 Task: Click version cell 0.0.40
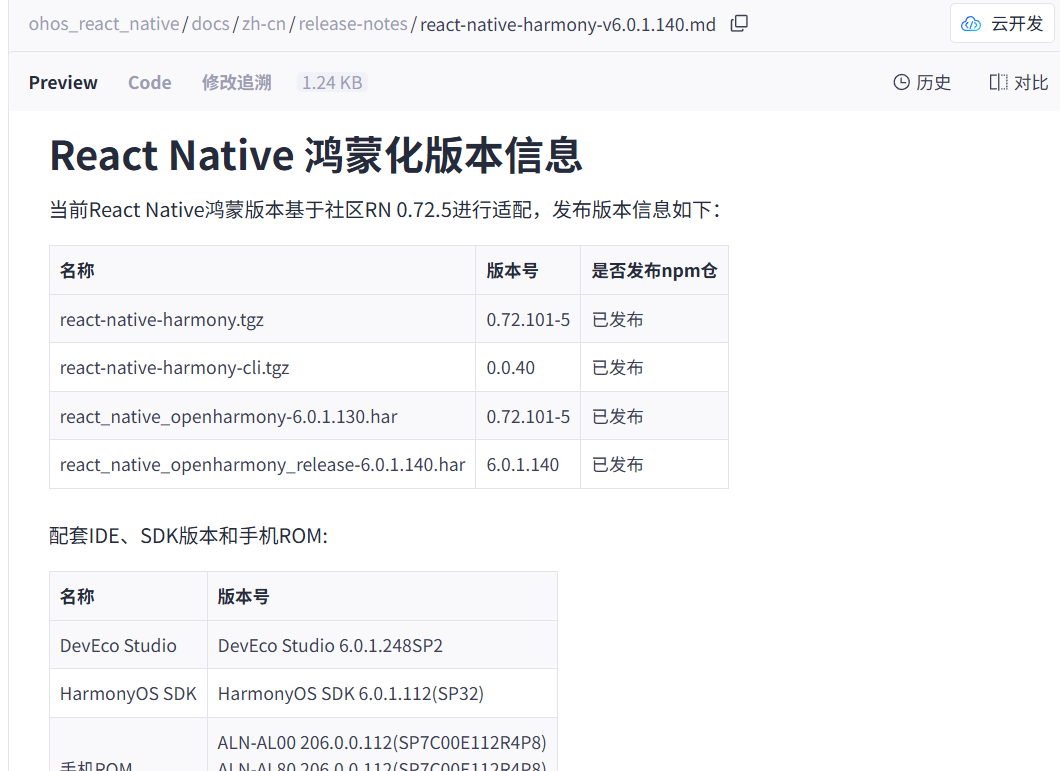[x=528, y=367]
